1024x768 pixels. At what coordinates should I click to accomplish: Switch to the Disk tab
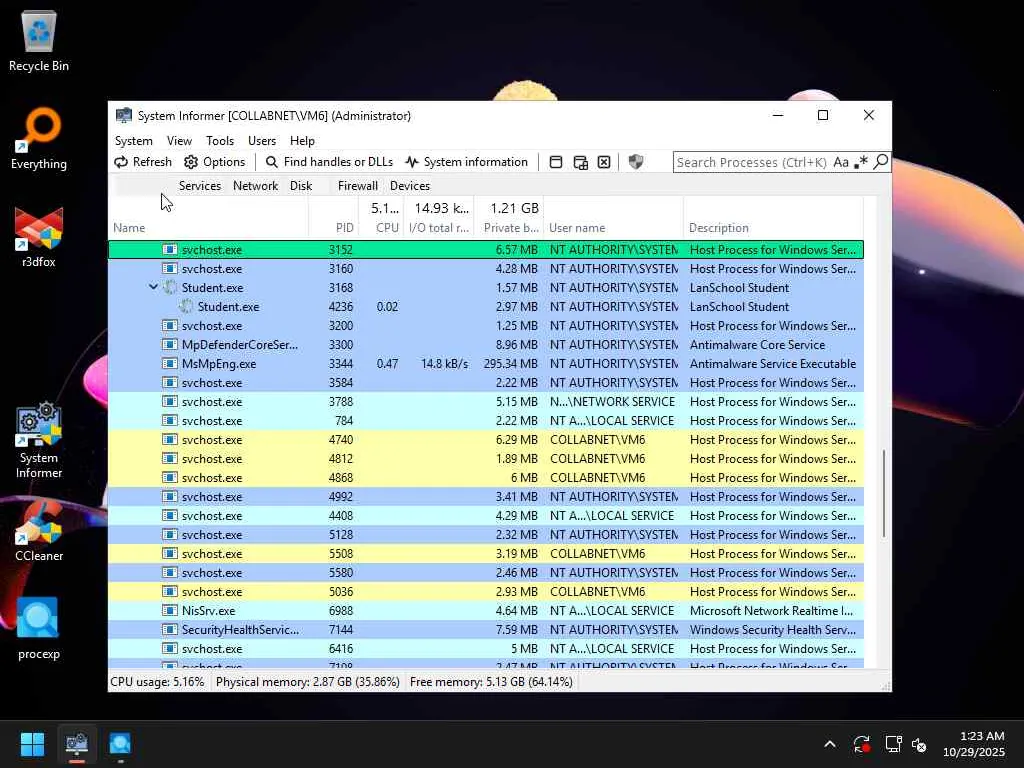[x=301, y=185]
